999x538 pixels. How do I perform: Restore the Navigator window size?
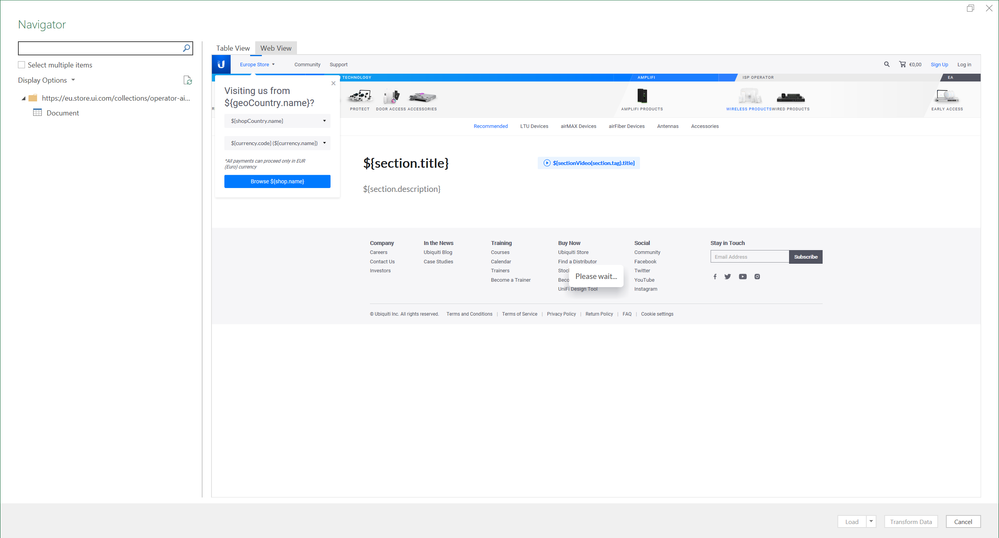click(x=970, y=8)
